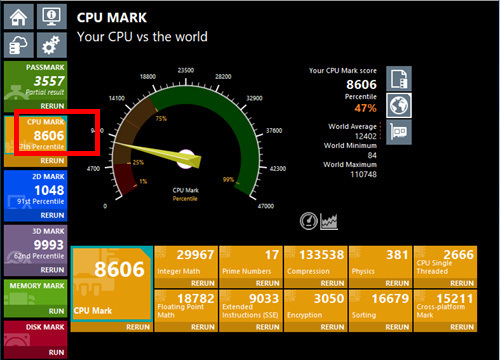Switch to the distribution chart view icon
Screen dimensions: 500x360
[329, 221]
